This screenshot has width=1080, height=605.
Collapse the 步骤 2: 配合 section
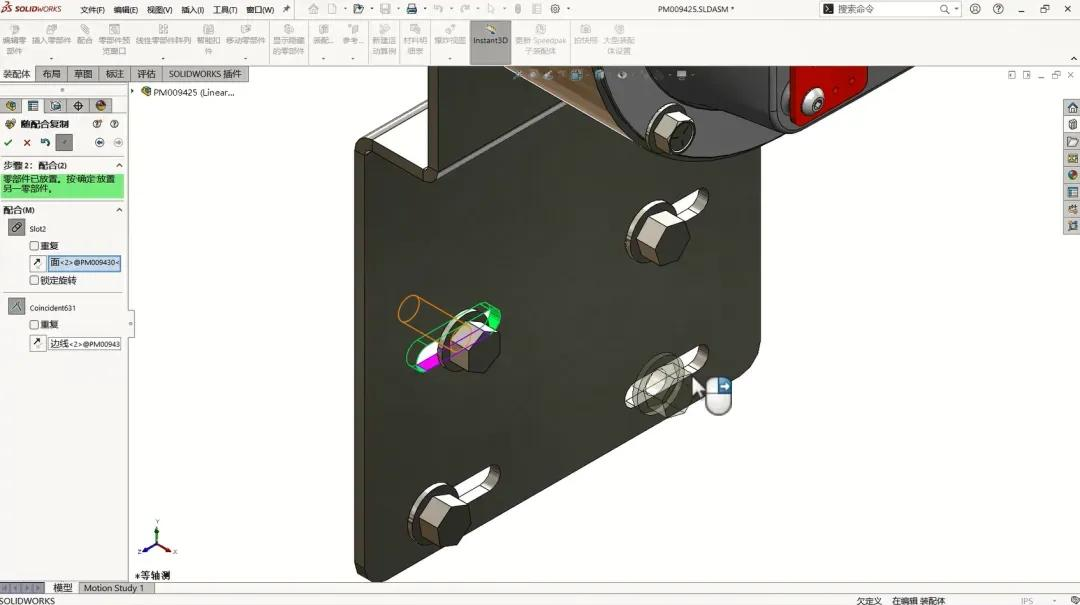click(x=120, y=165)
